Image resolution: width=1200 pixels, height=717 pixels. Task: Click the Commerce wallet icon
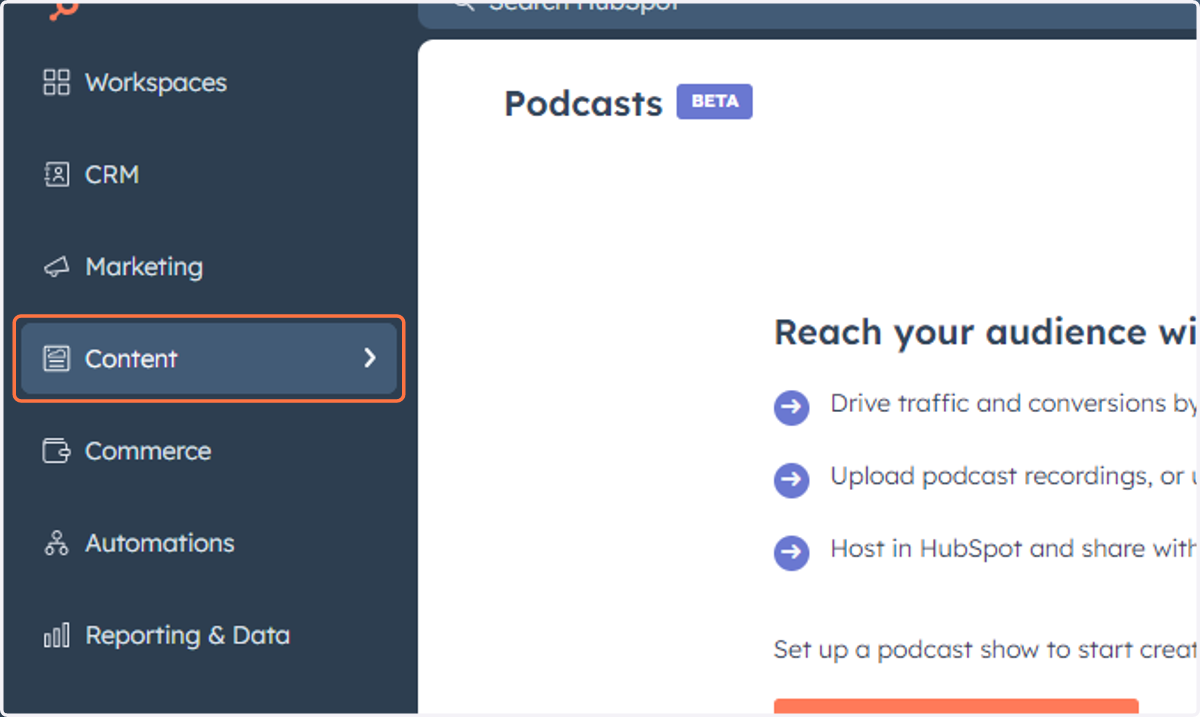[x=57, y=451]
